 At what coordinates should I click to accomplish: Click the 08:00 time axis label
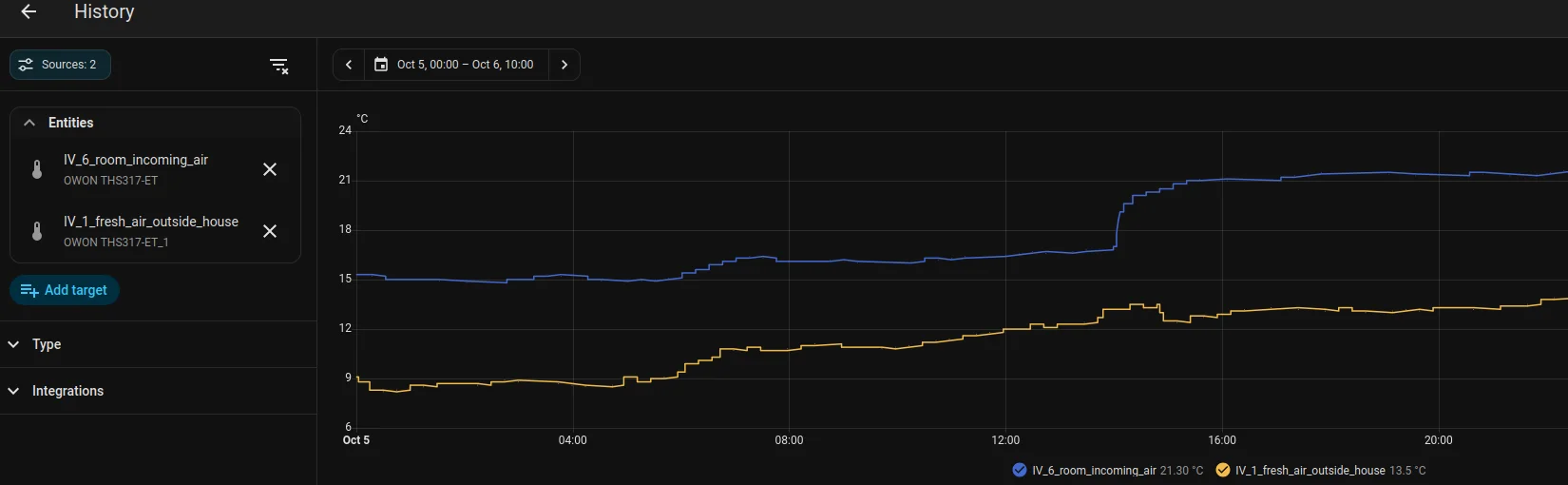(x=789, y=440)
